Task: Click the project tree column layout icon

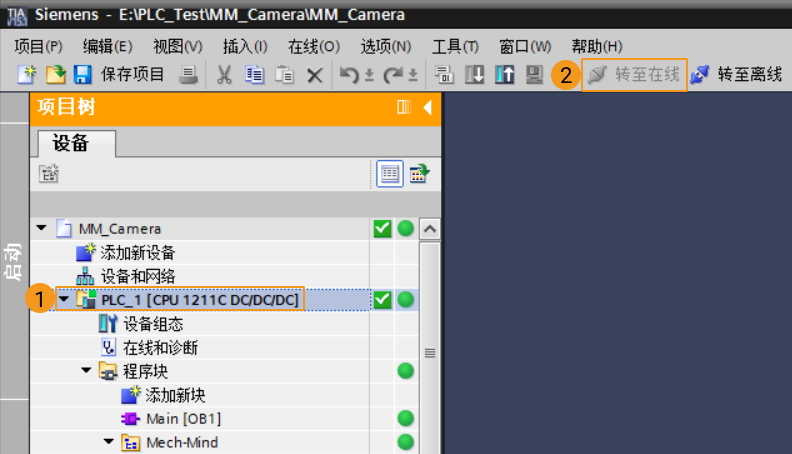Action: (404, 107)
